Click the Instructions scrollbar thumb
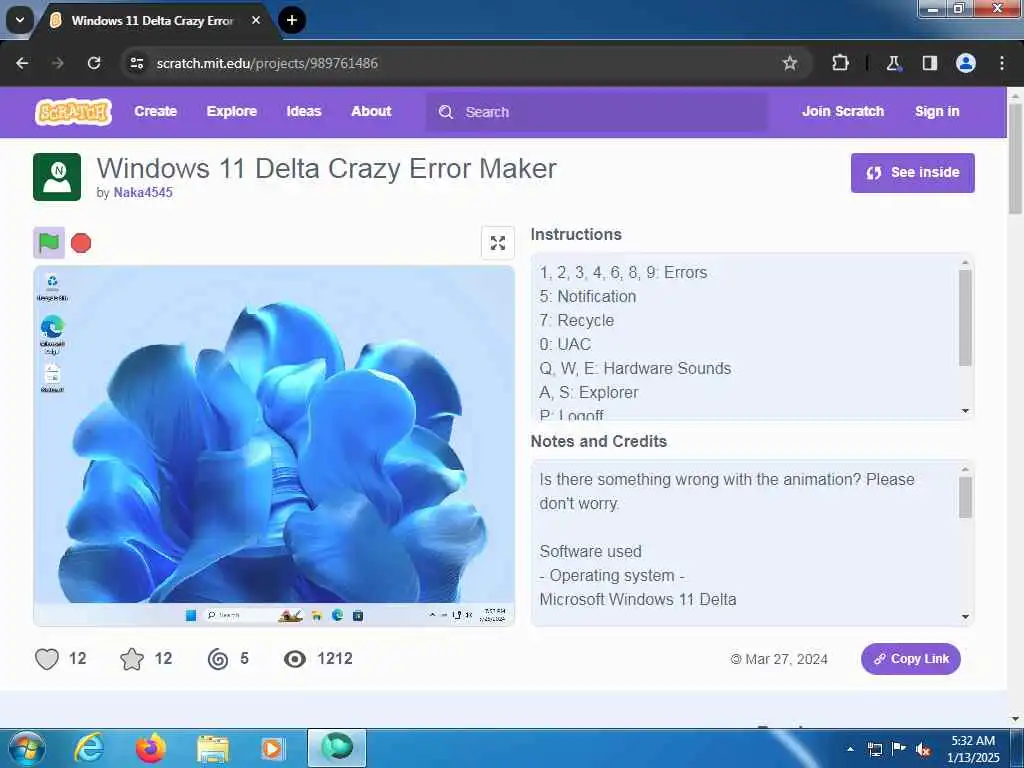The image size is (1024, 768). (965, 318)
